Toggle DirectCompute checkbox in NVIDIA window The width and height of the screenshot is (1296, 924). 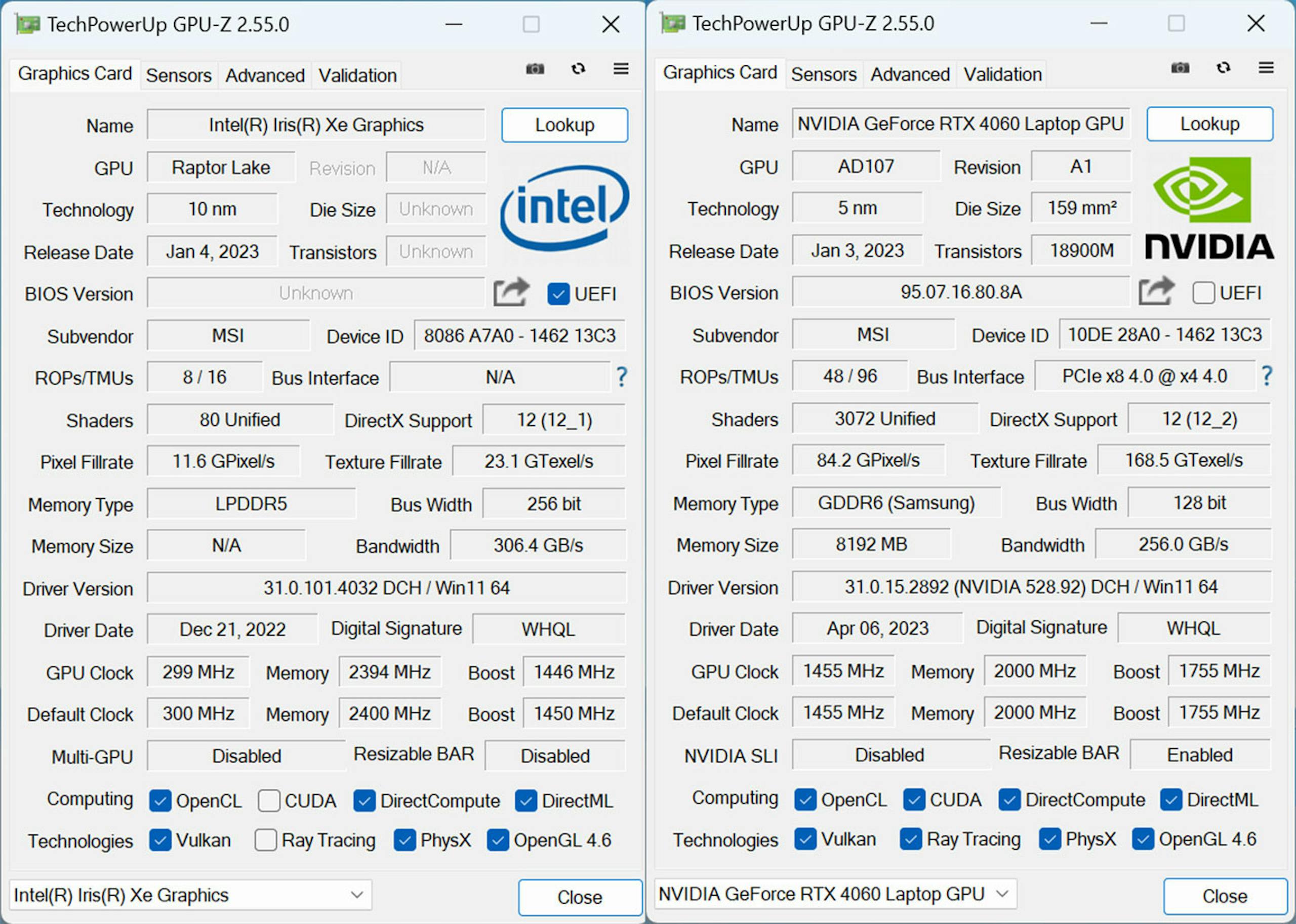tap(1009, 800)
